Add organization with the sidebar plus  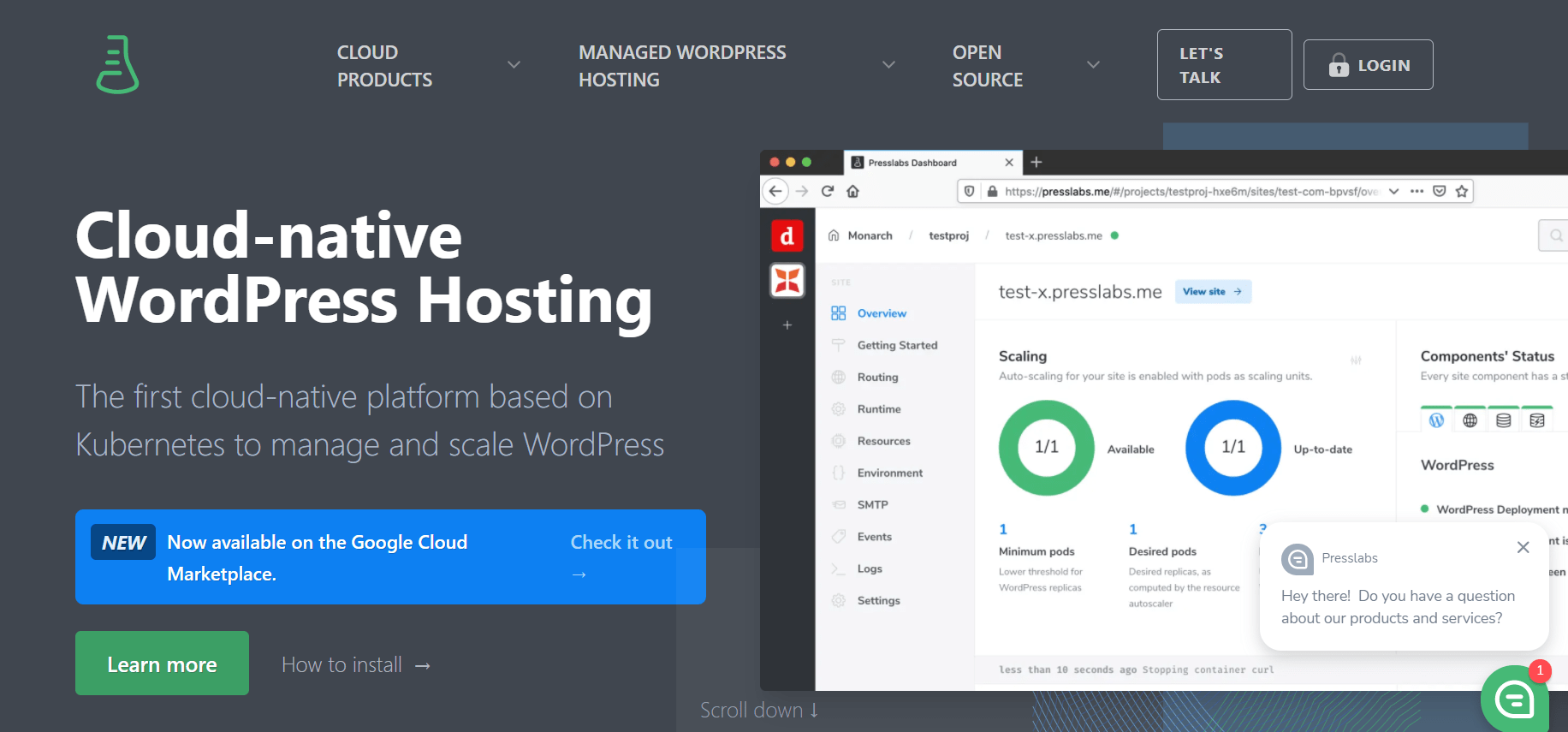coord(787,325)
